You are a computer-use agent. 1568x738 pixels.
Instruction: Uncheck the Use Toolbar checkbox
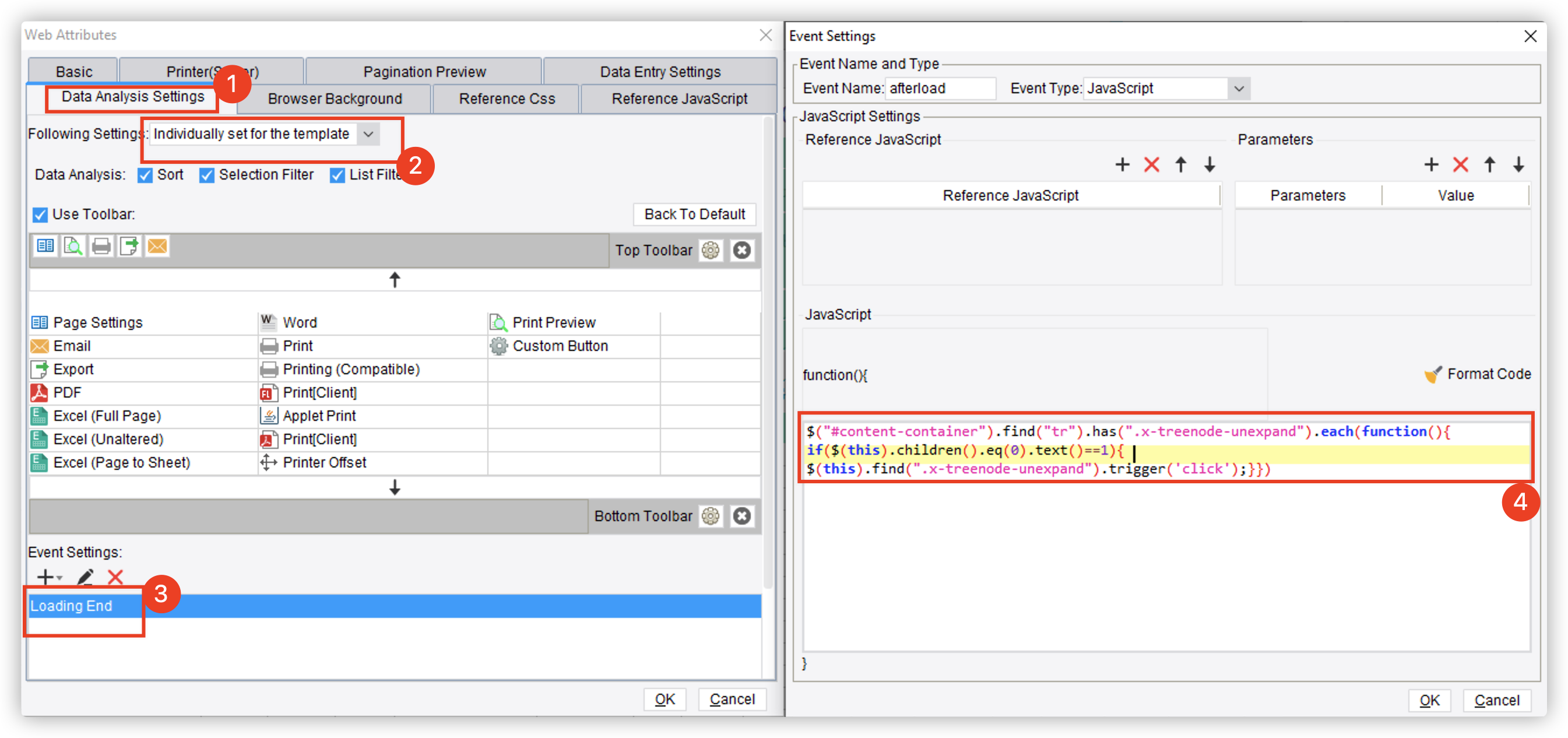40,215
